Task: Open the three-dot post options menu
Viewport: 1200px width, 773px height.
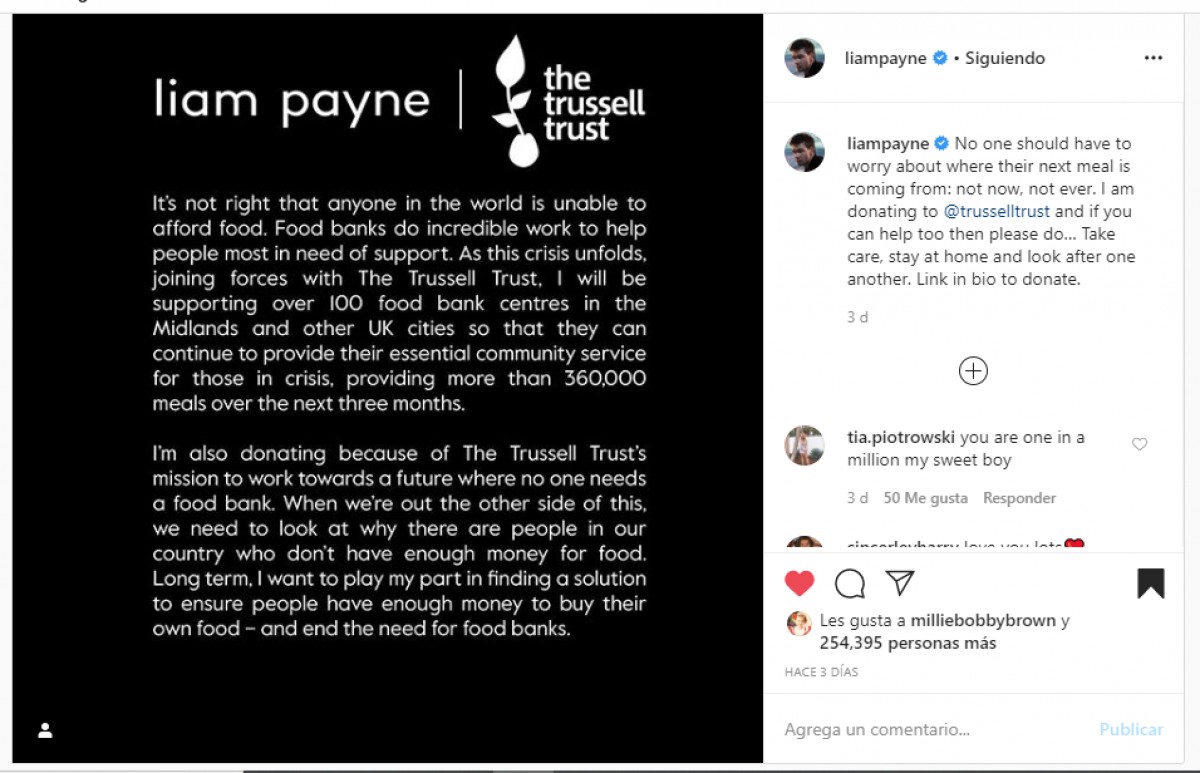Action: (1154, 58)
